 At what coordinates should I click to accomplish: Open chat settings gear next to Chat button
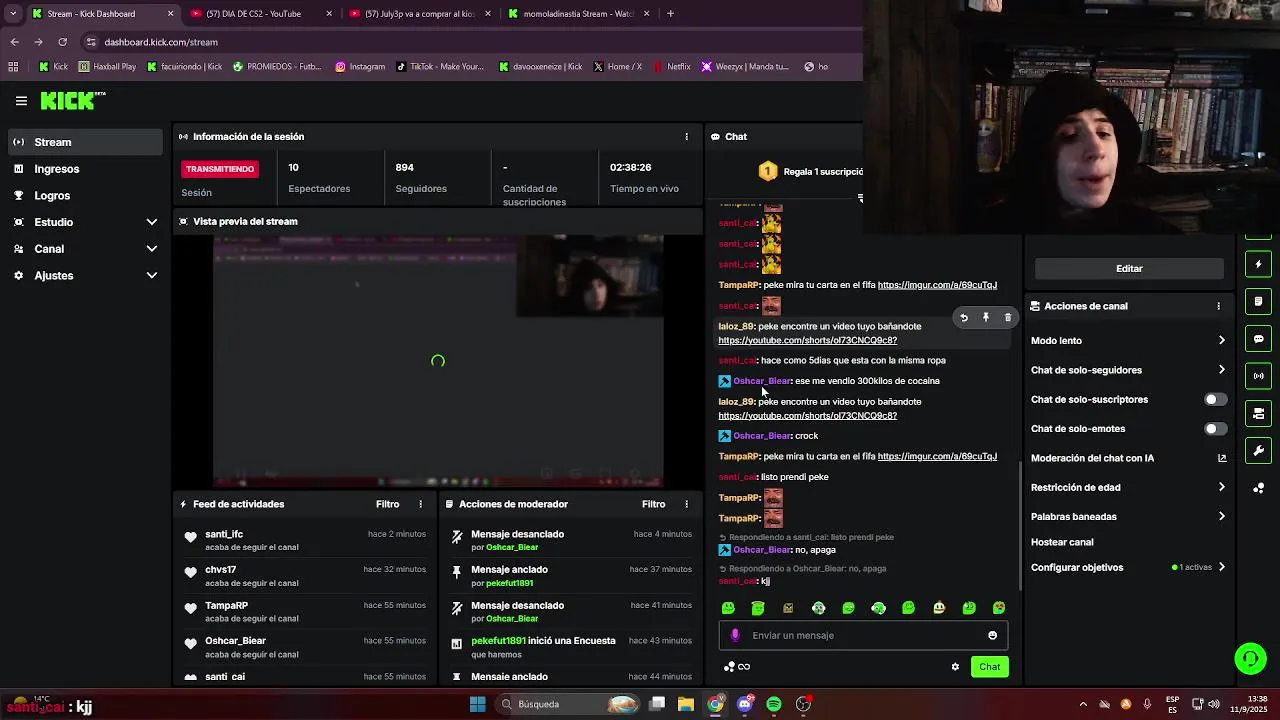click(955, 667)
